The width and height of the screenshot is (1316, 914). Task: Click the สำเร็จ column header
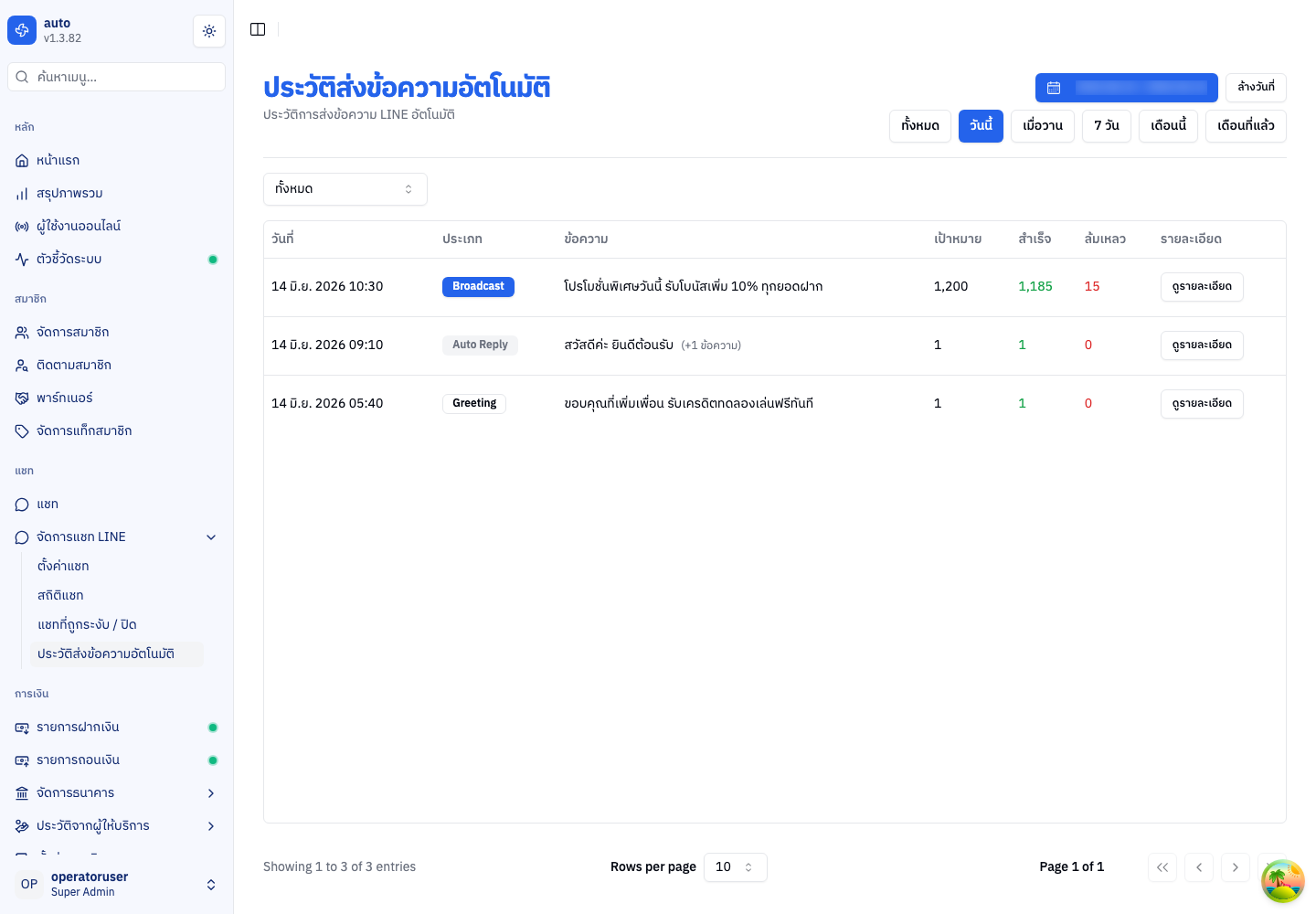1035,239
